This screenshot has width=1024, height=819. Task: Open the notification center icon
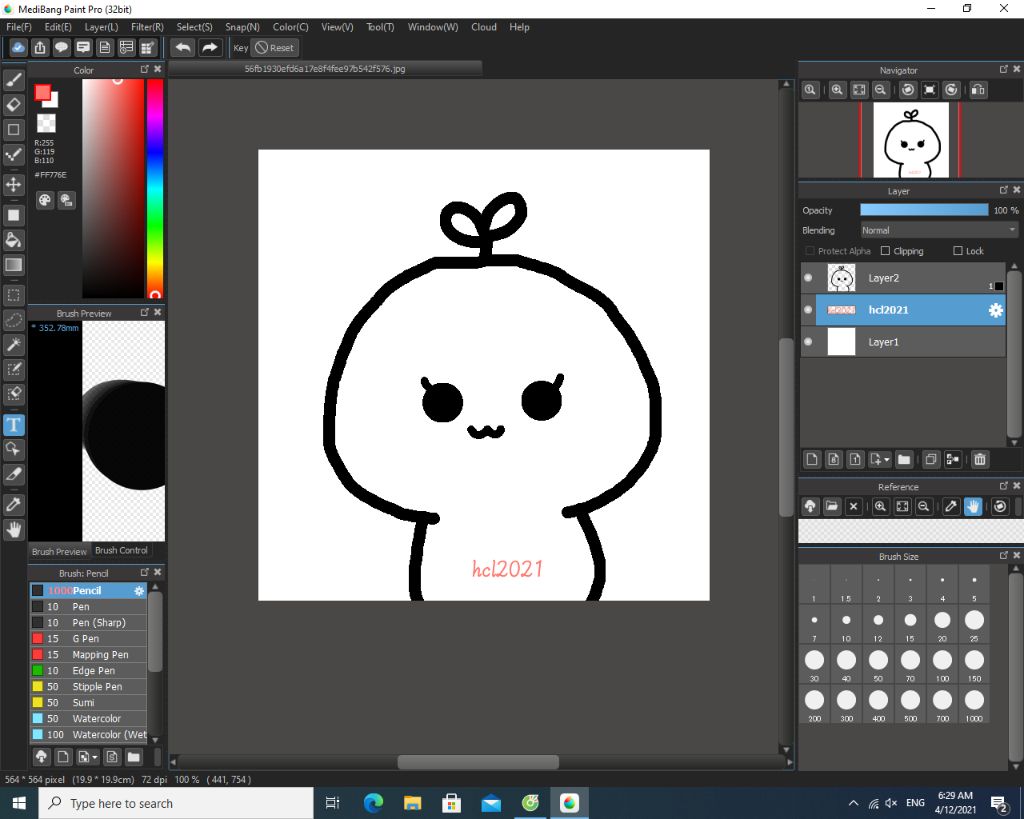[x=999, y=803]
